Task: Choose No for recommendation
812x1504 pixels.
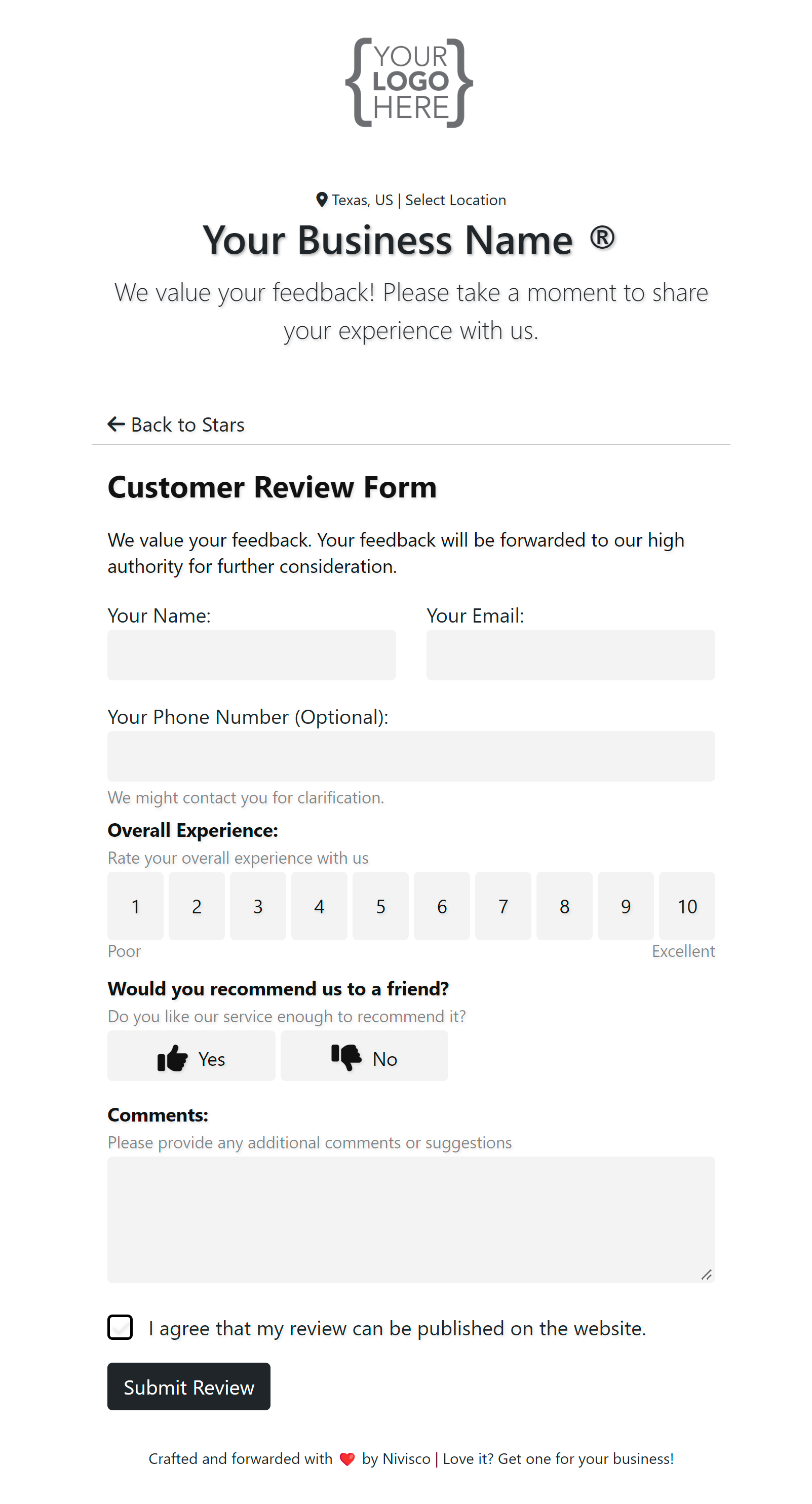Action: (364, 1056)
